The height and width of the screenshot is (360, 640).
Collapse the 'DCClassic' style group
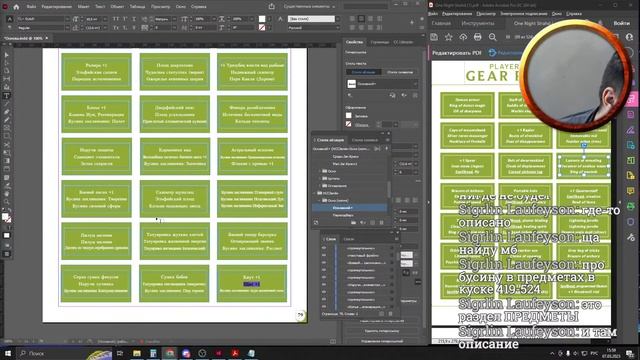tap(315, 193)
